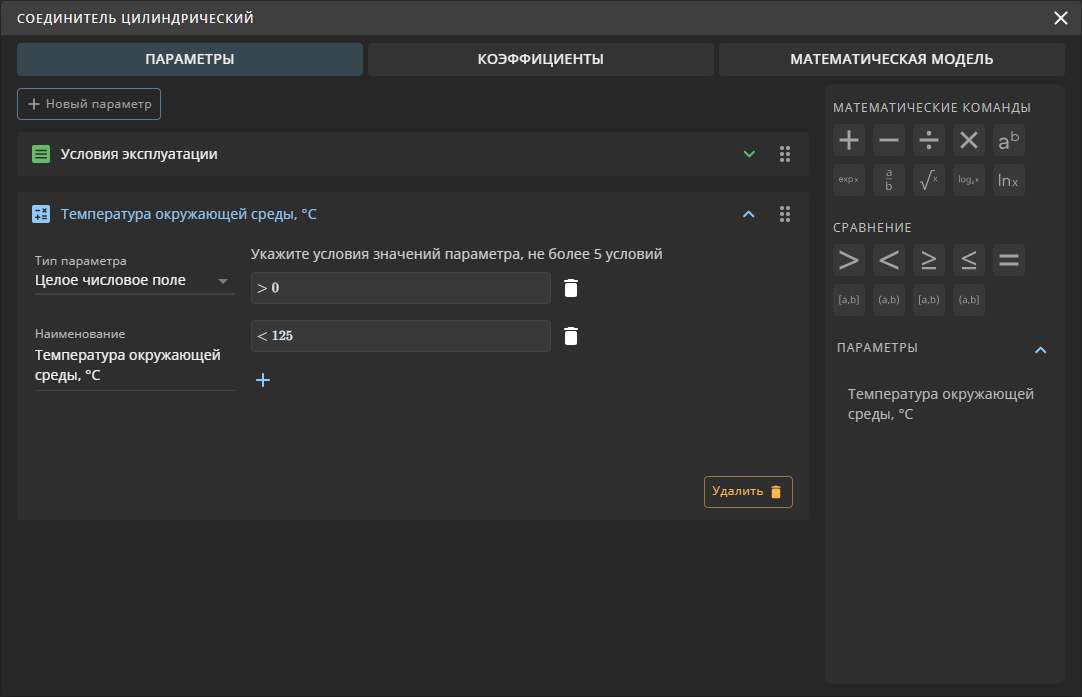Grab the drag handle of Условия эксплуатации row
The width and height of the screenshot is (1082, 697).
[x=785, y=154]
